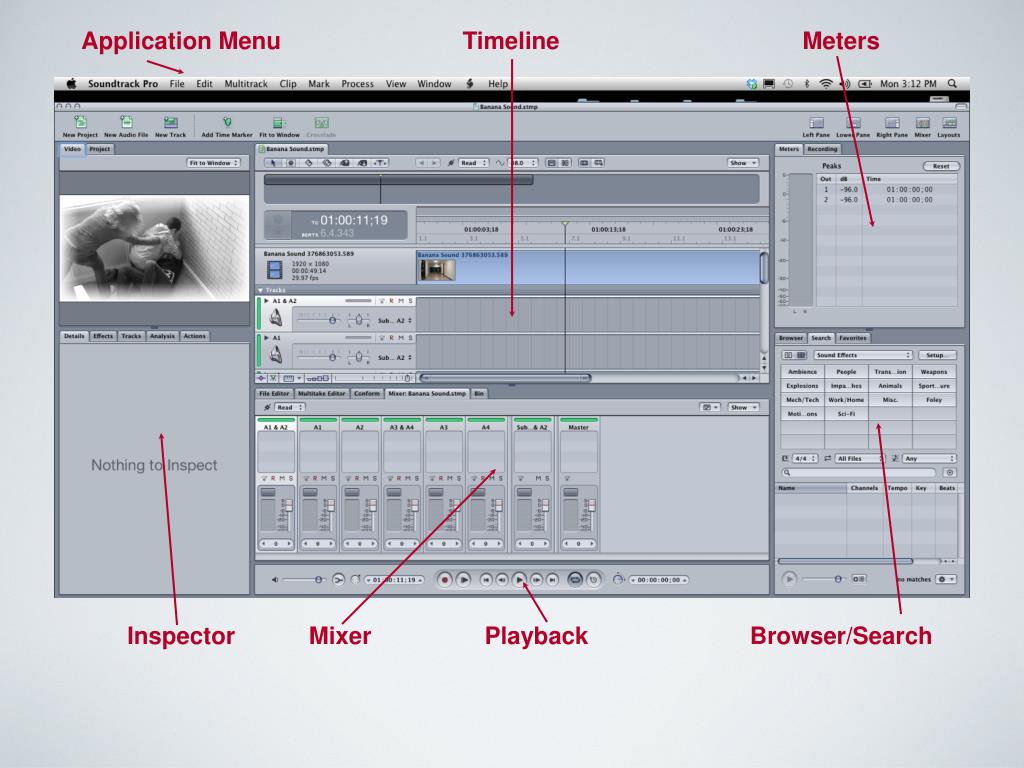The width and height of the screenshot is (1024, 768).
Task: Click the Setup button in Search pane
Action: (937, 355)
